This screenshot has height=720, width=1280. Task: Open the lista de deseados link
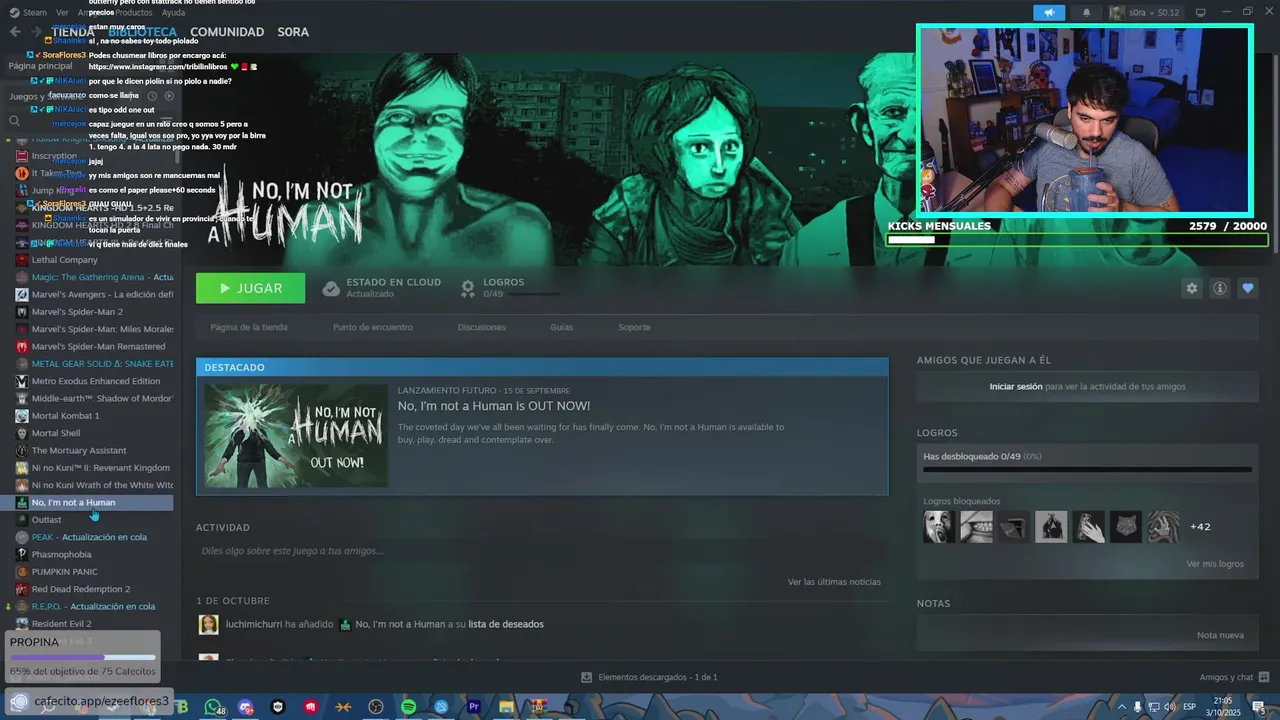(506, 624)
